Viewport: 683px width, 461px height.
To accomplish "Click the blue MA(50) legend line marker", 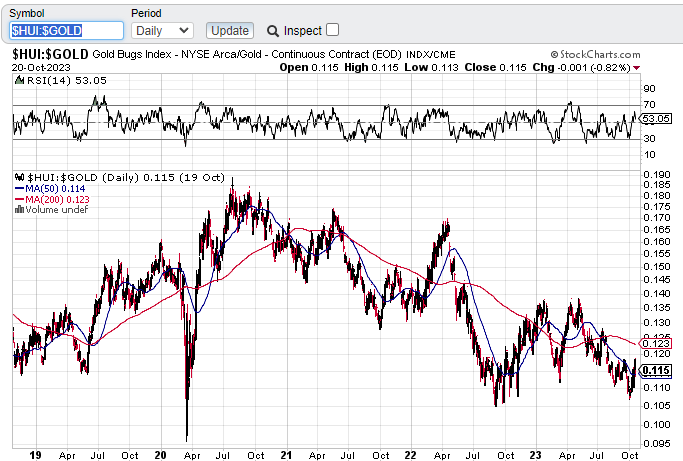I will (x=20, y=187).
